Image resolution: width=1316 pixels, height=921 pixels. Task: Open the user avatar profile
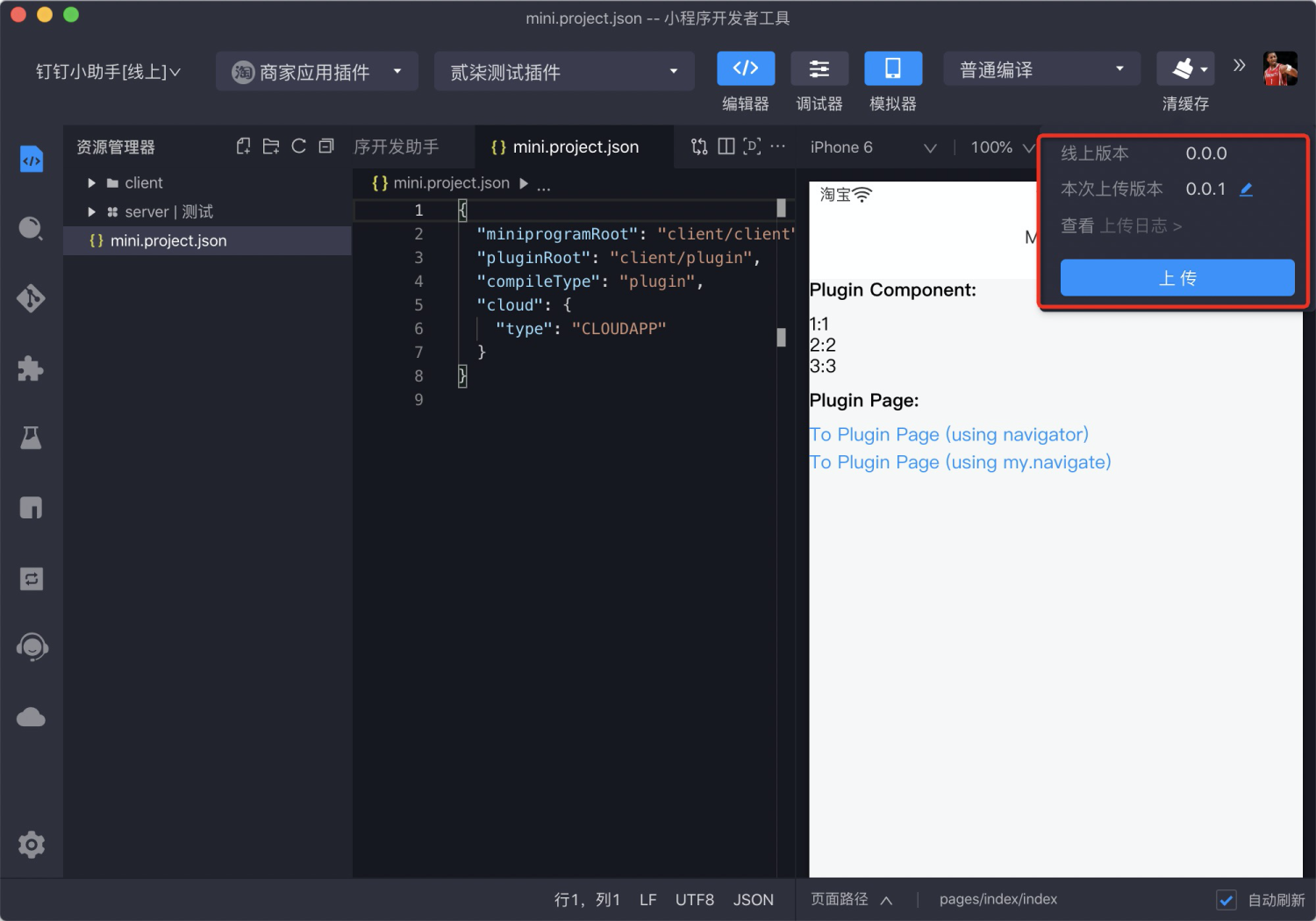[1280, 68]
